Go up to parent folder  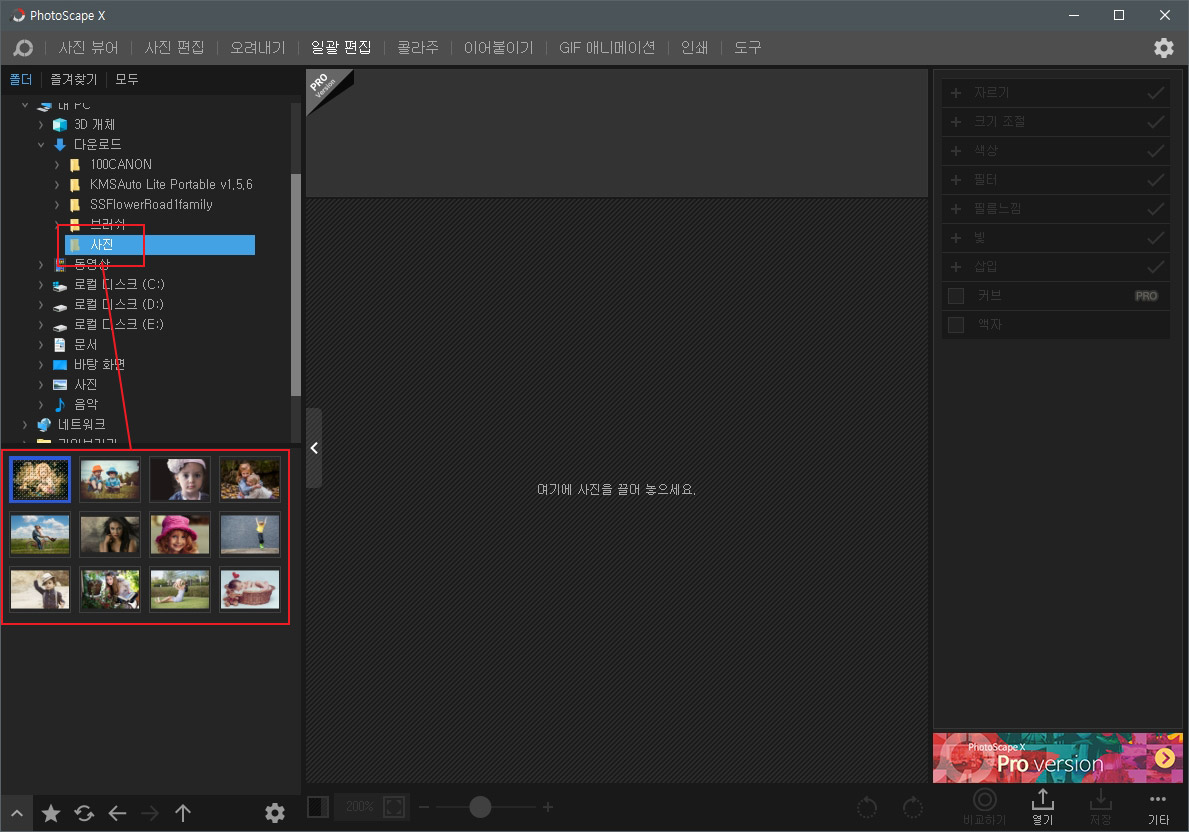(183, 813)
